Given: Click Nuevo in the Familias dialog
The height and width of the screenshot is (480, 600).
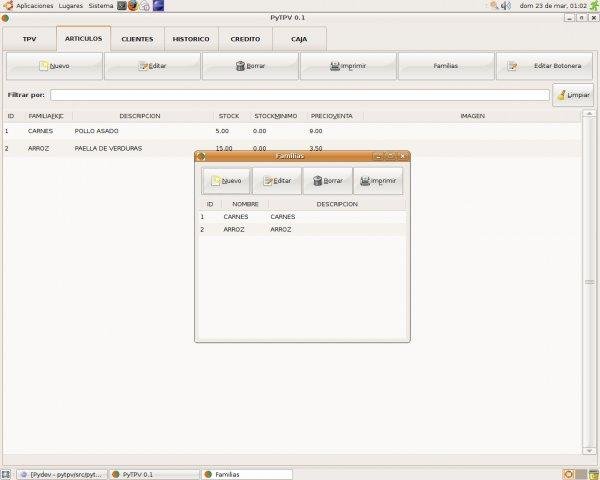Looking at the screenshot, I should click(226, 181).
